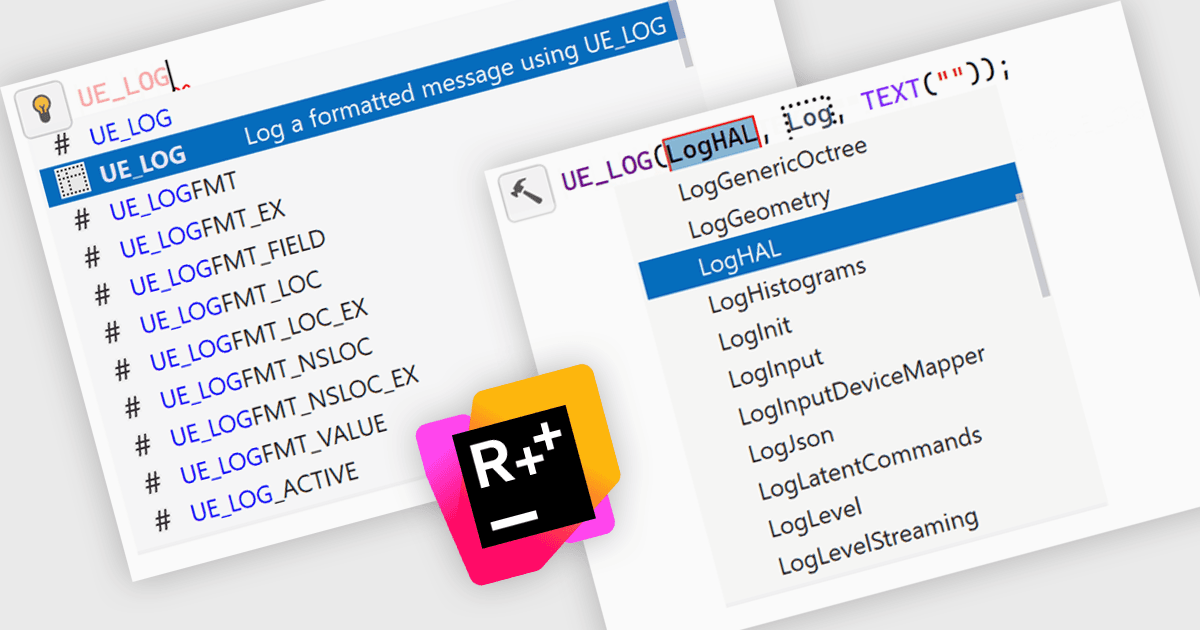Choose LogGeometry from category list
1200x630 pixels.
click(759, 212)
